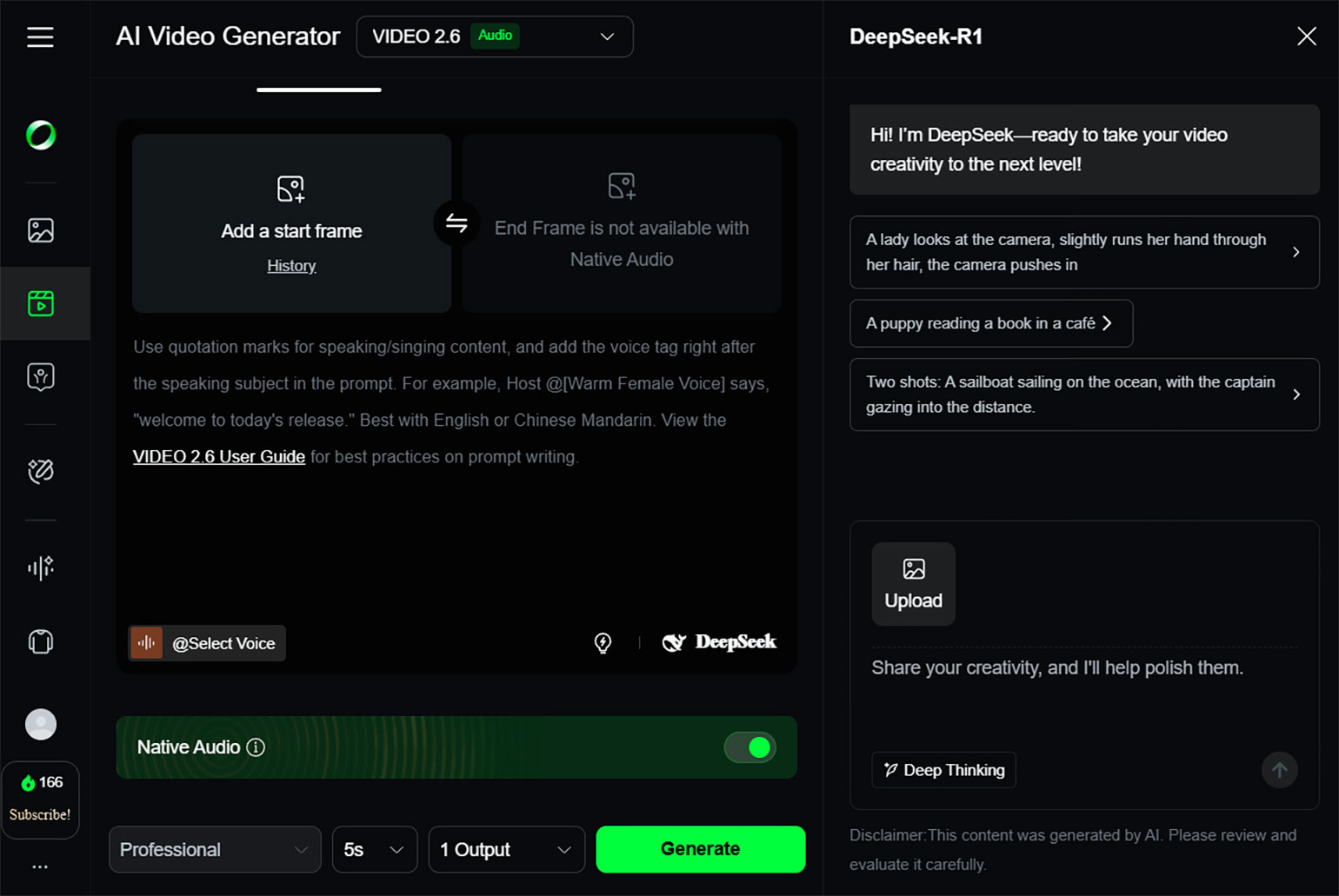Open the hamburger menu icon
Screen dimensions: 1339x896
tap(40, 37)
